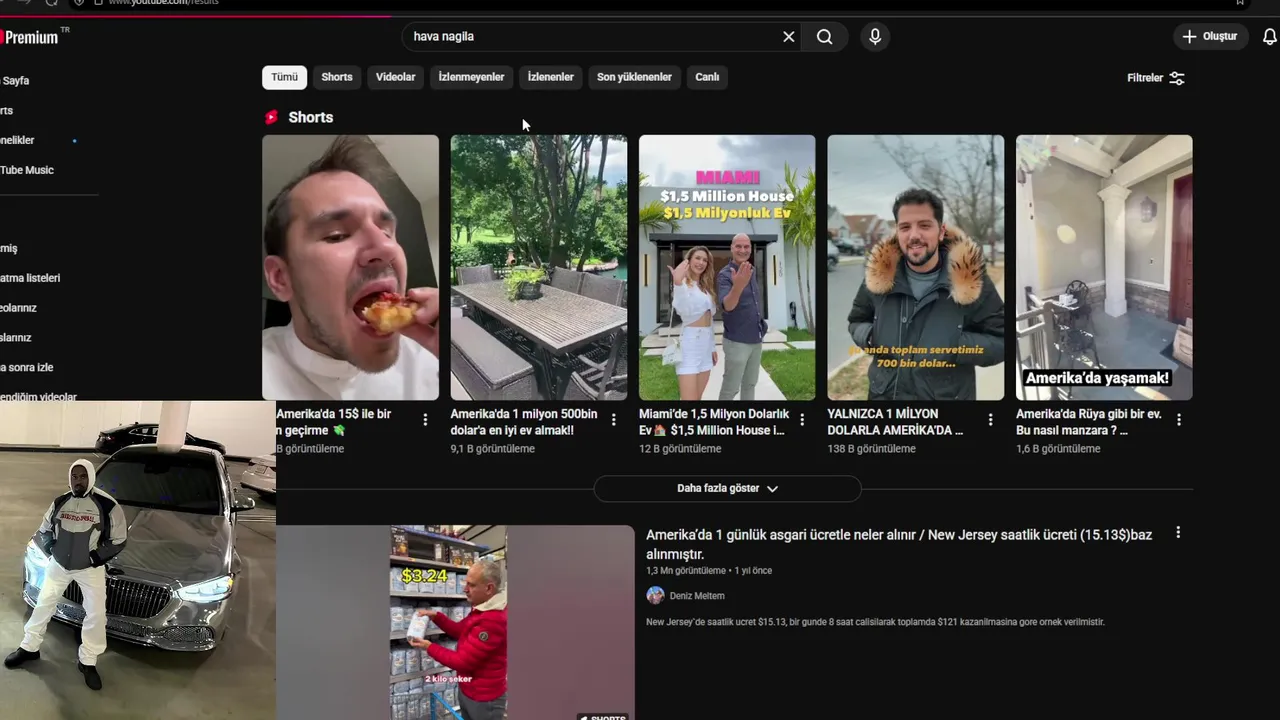This screenshot has width=1280, height=720.
Task: Open the Deniz Meltem channel avatar
Action: tap(655, 596)
